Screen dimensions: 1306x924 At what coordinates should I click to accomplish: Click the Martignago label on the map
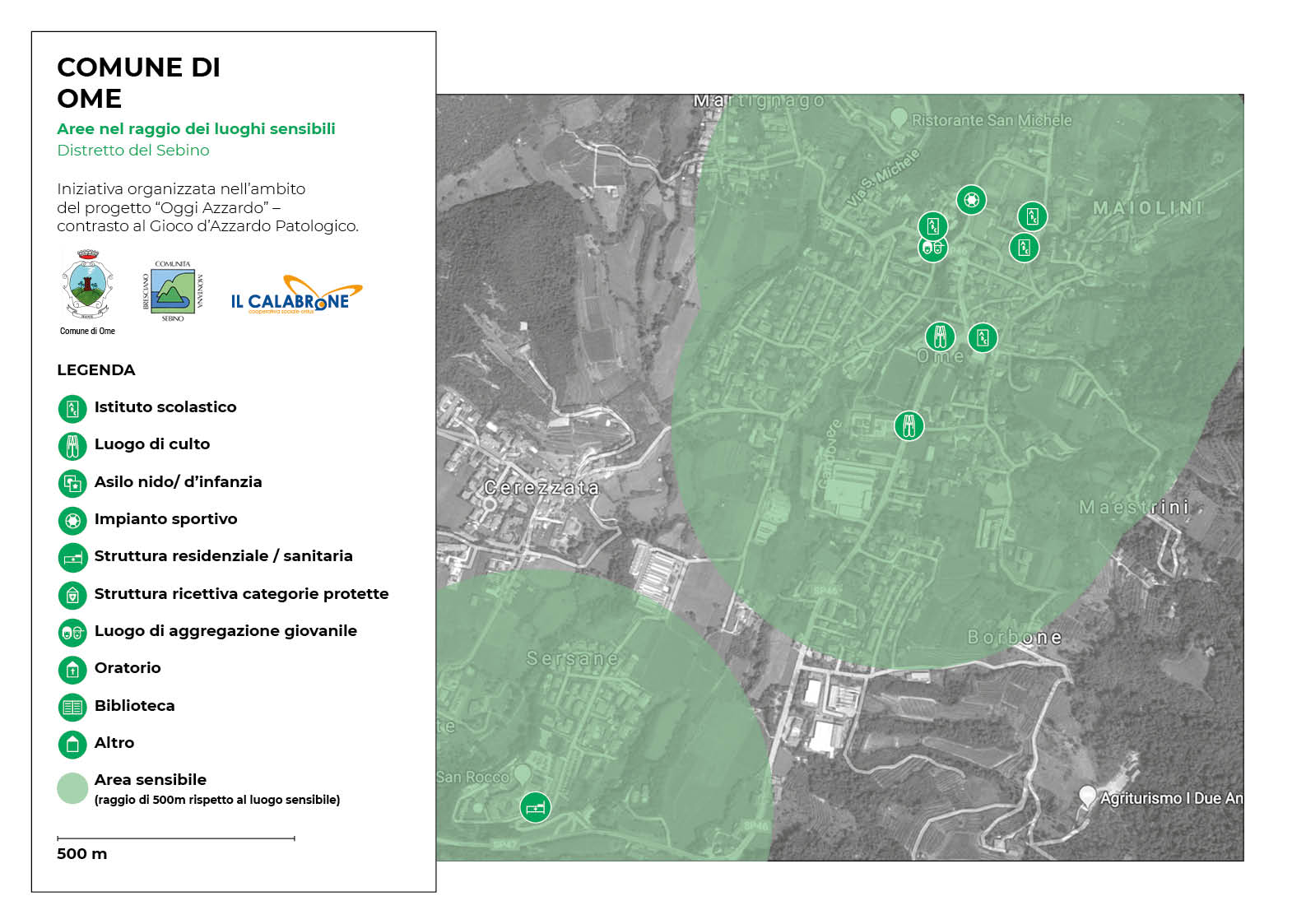pyautogui.click(x=758, y=100)
